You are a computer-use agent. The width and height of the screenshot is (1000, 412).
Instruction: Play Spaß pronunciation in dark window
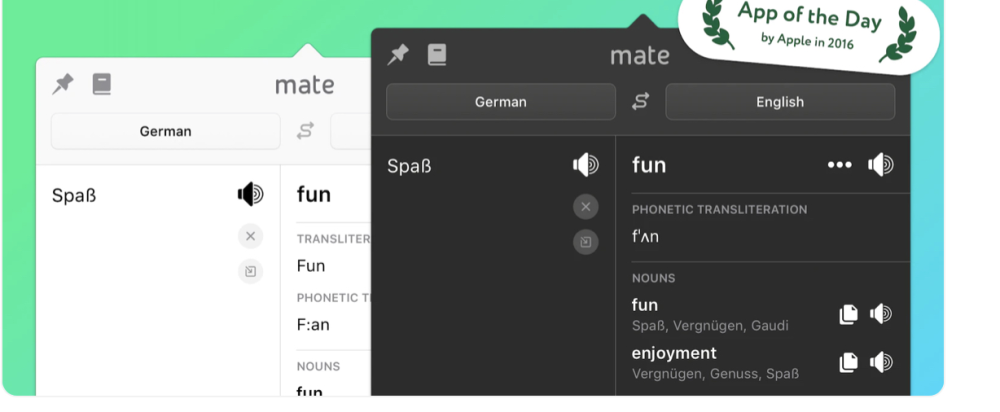(585, 165)
